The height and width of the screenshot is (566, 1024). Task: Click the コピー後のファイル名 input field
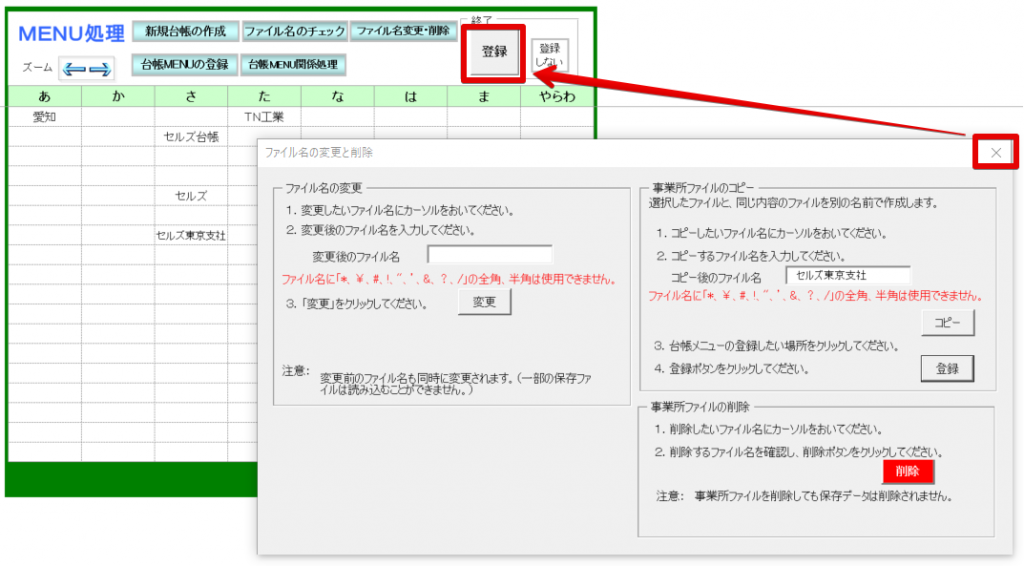[848, 275]
